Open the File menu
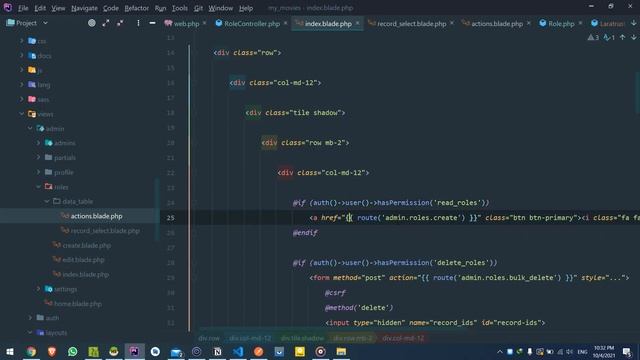 [x=23, y=8]
